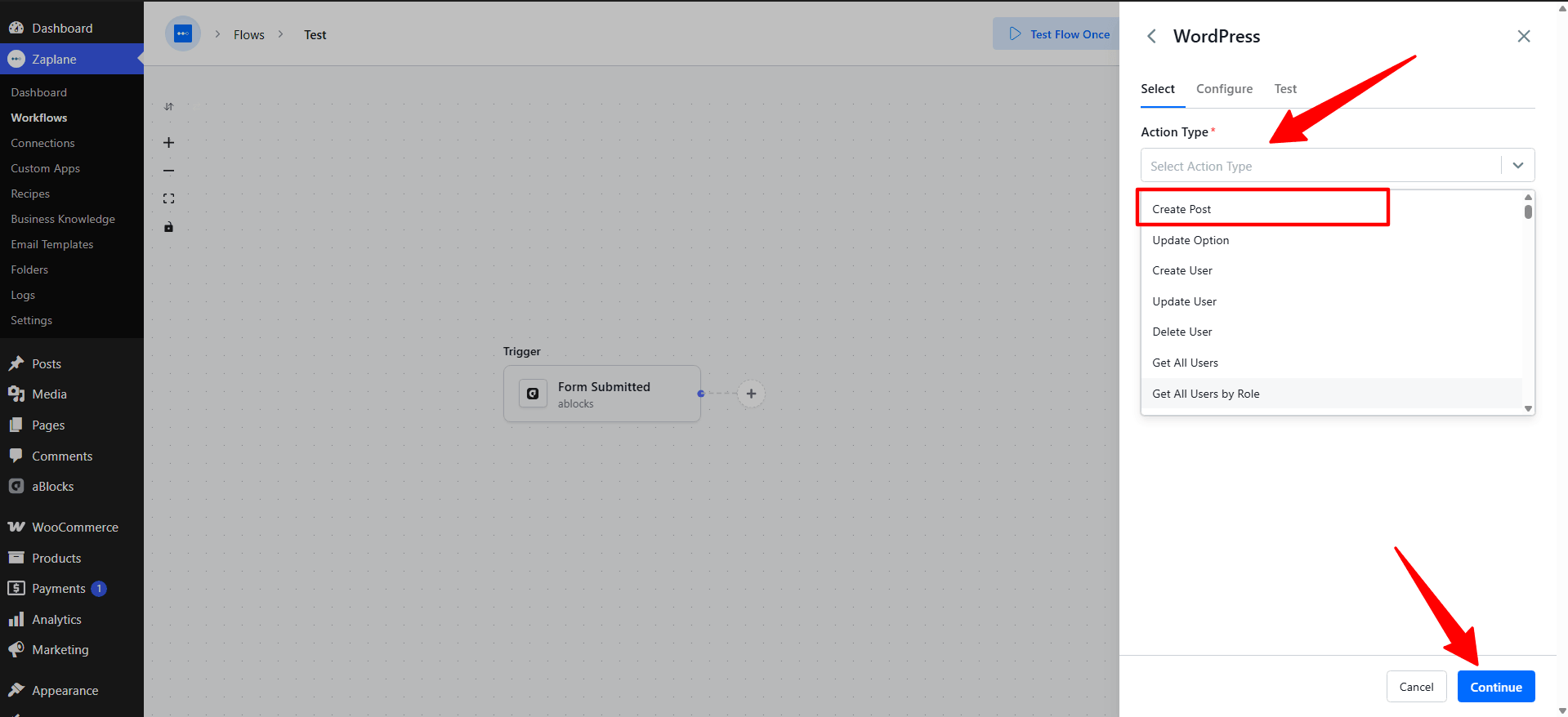Click the Marketing megaphone icon

click(x=16, y=649)
